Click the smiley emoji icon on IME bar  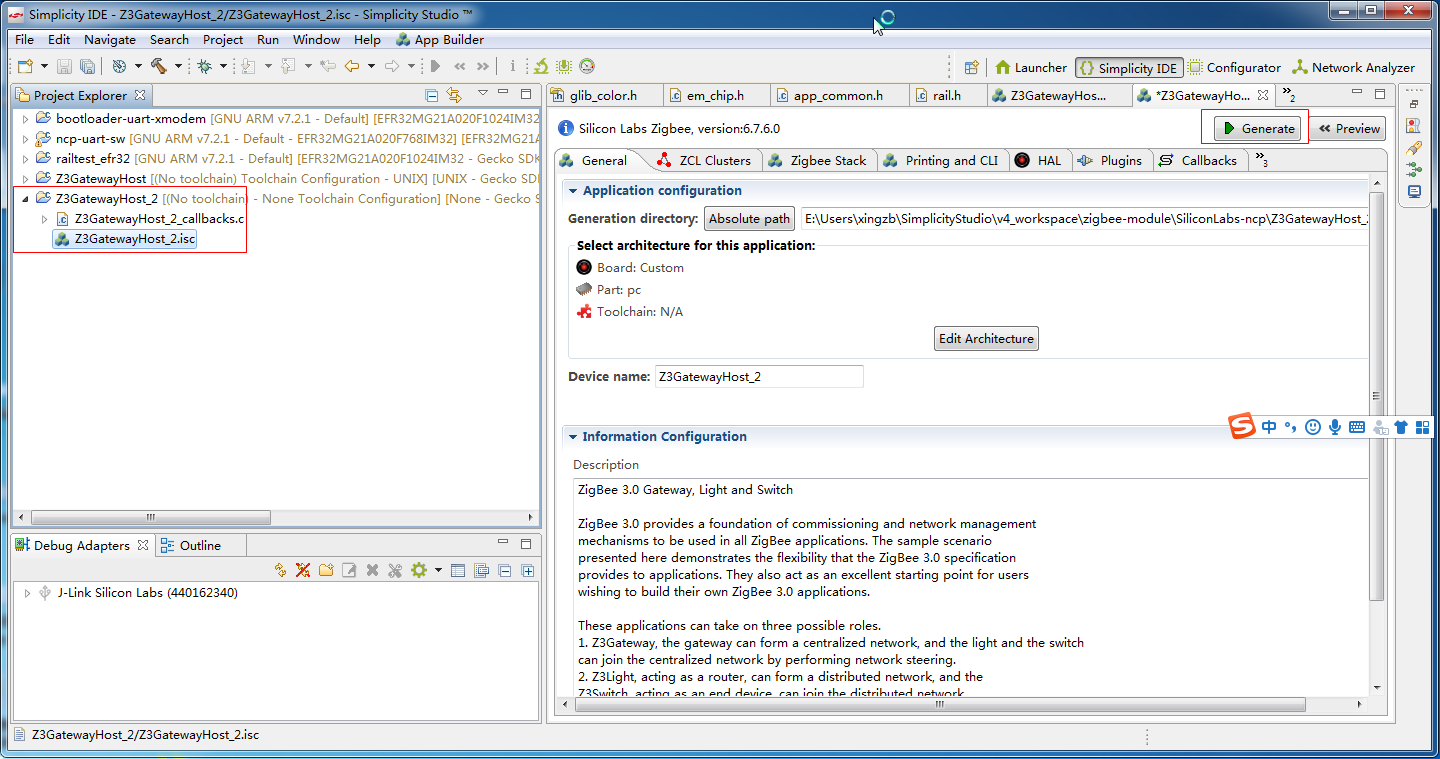(1313, 427)
